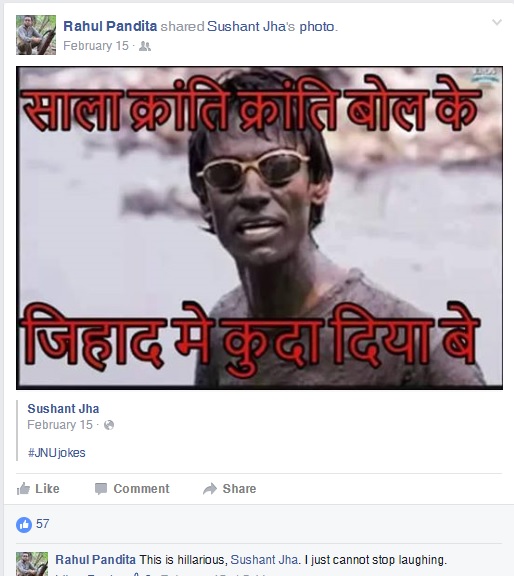Click Rahul Pandita's profile picture thumbnail

(36, 35)
